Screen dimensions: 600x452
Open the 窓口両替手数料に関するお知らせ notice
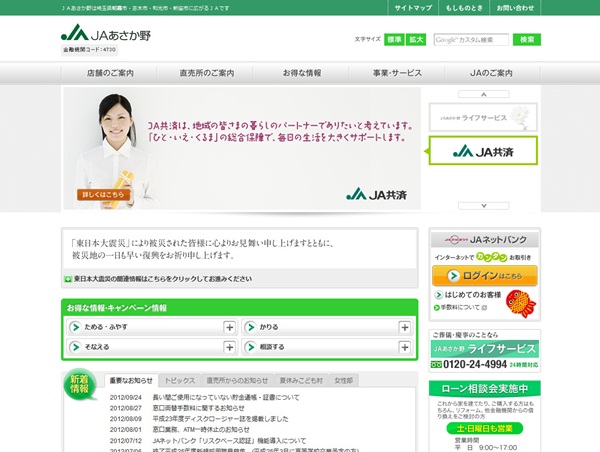click(x=198, y=408)
